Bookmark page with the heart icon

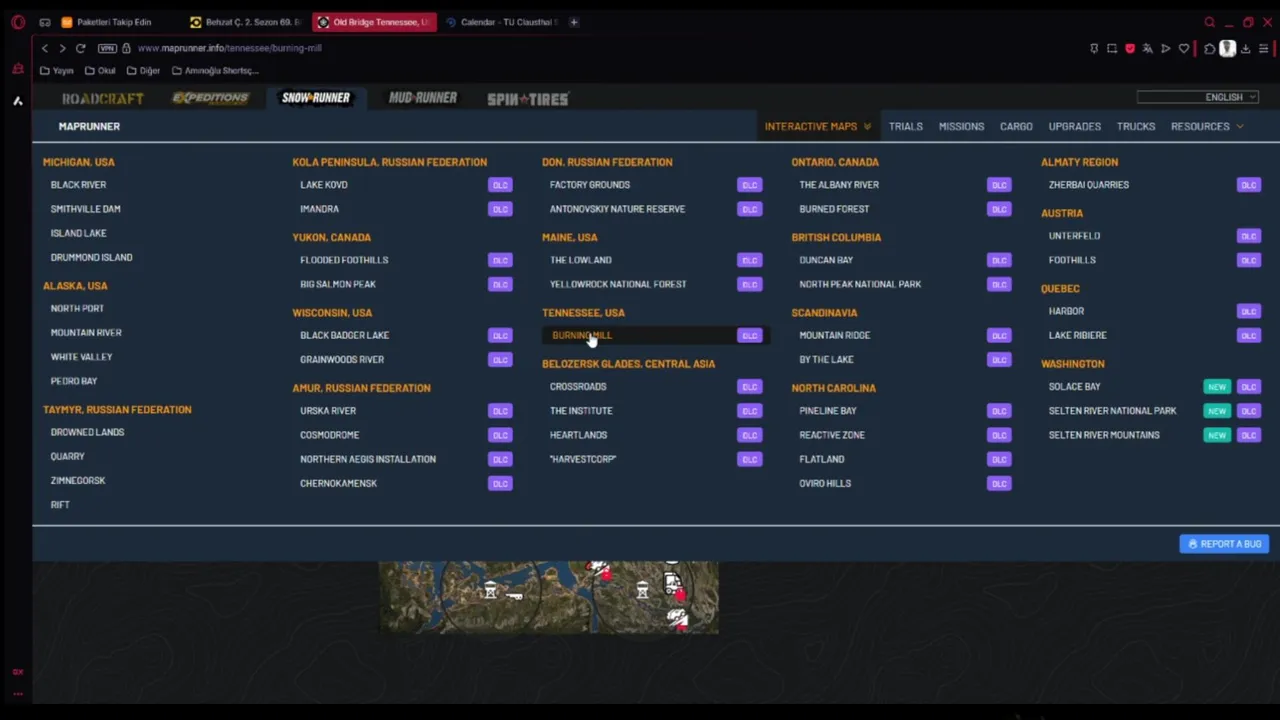pos(1184,48)
